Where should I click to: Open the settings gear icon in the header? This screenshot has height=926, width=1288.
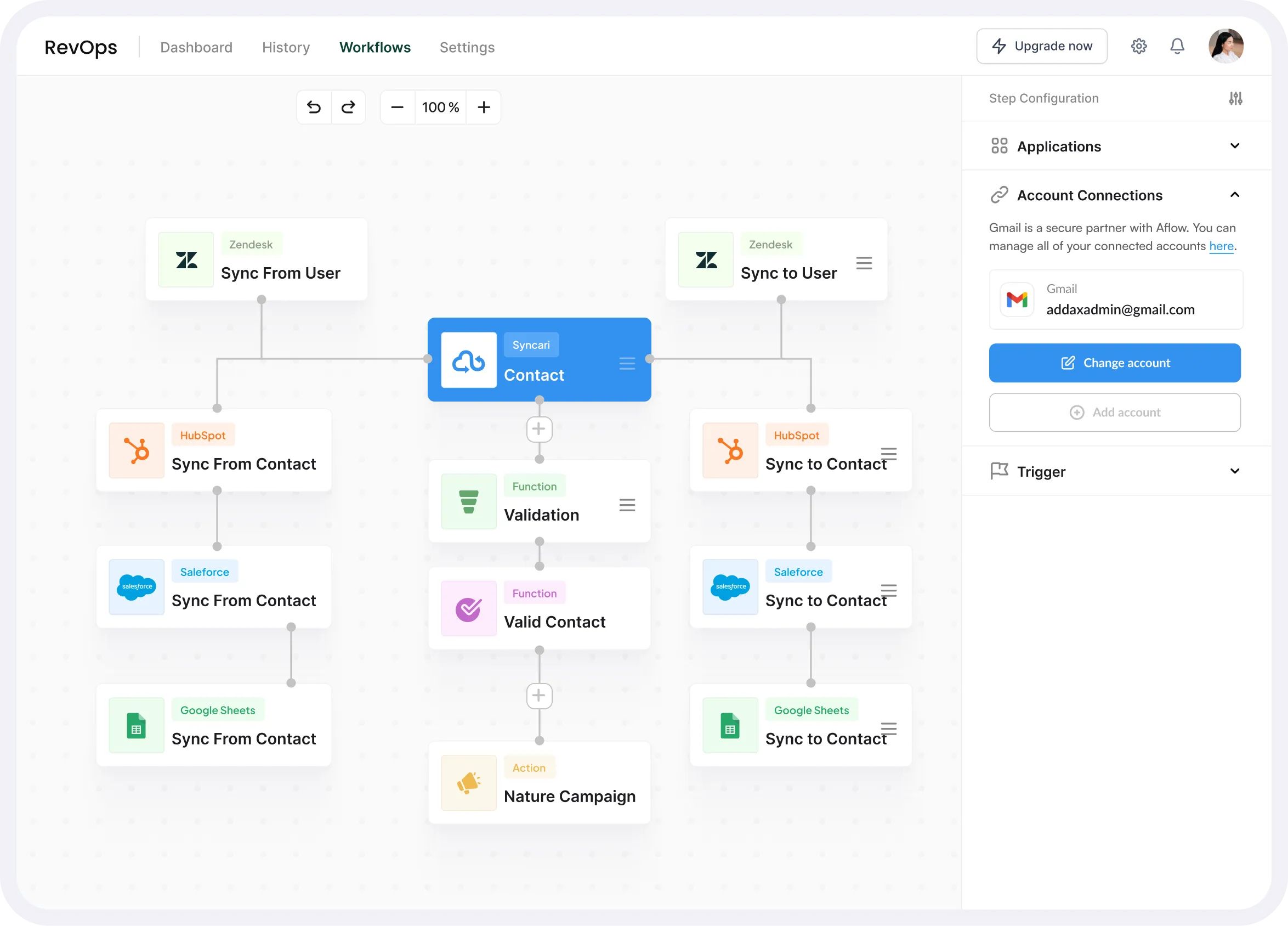click(x=1139, y=46)
